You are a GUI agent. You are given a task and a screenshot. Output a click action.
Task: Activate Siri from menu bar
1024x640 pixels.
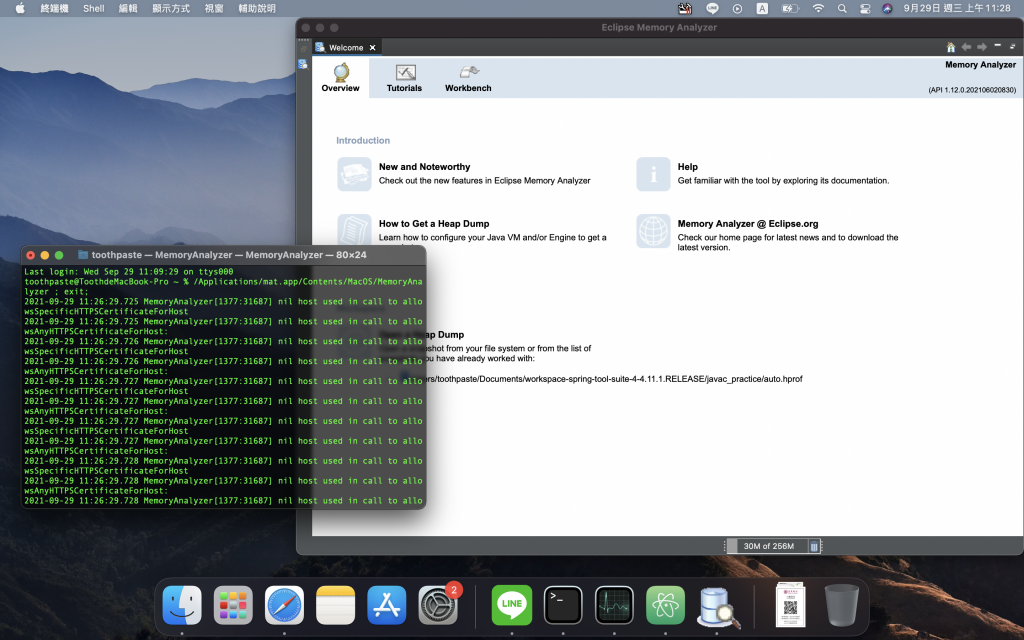tap(887, 8)
